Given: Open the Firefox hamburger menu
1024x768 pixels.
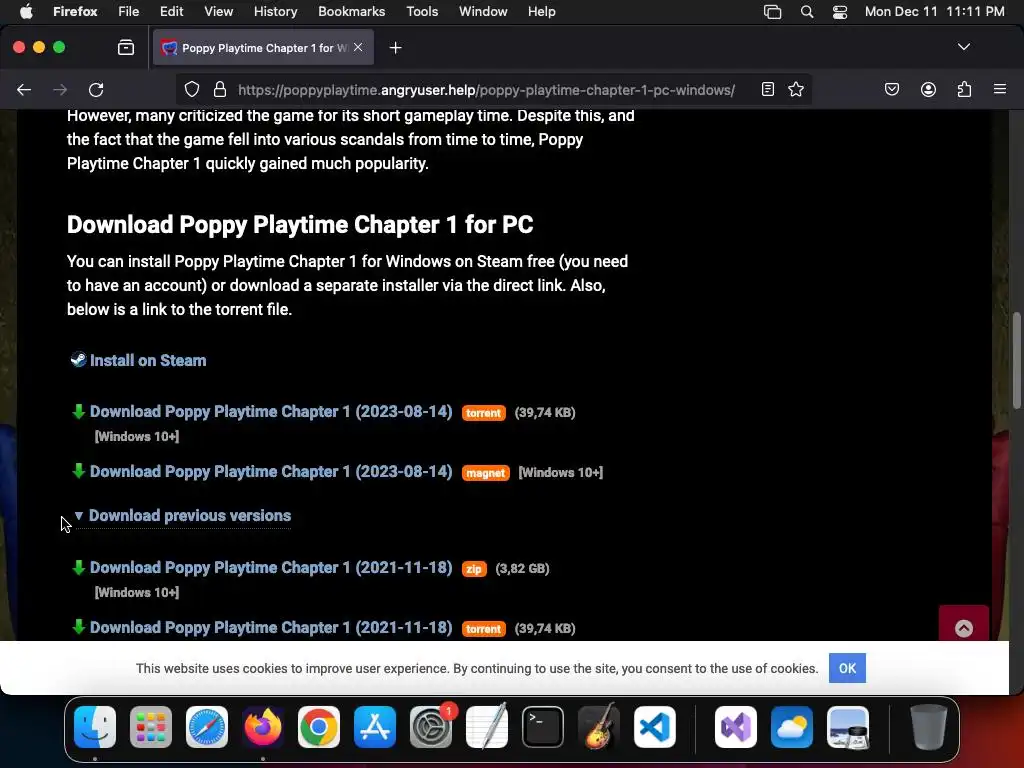Looking at the screenshot, I should pyautogui.click(x=1000, y=89).
